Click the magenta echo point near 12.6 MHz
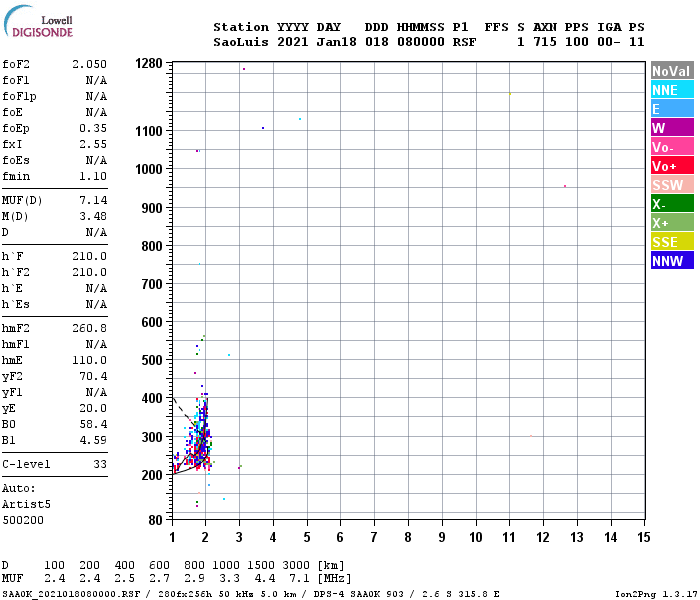This screenshot has height=600, width=700. (x=565, y=186)
